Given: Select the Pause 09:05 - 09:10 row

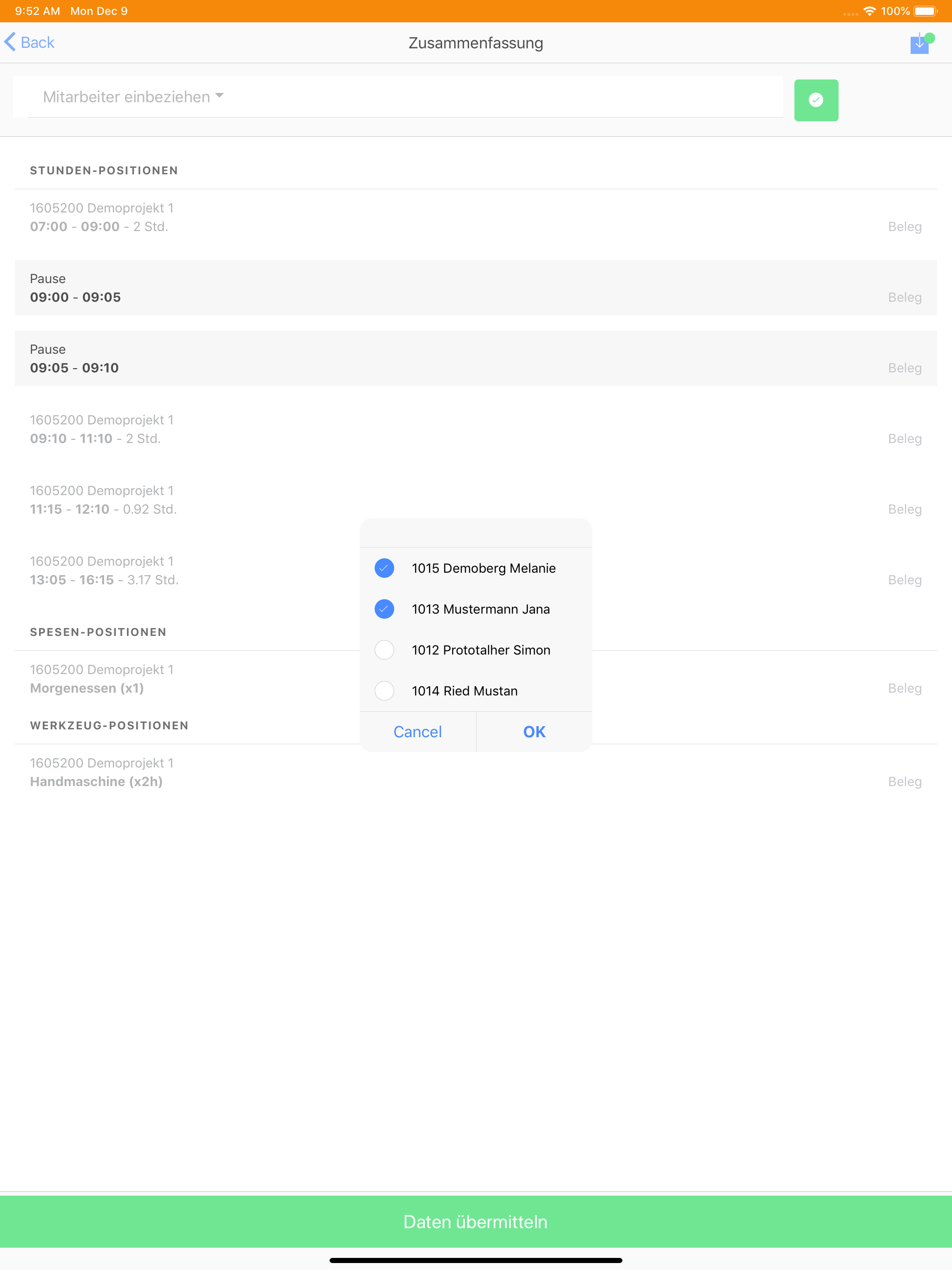Looking at the screenshot, I should 476,358.
